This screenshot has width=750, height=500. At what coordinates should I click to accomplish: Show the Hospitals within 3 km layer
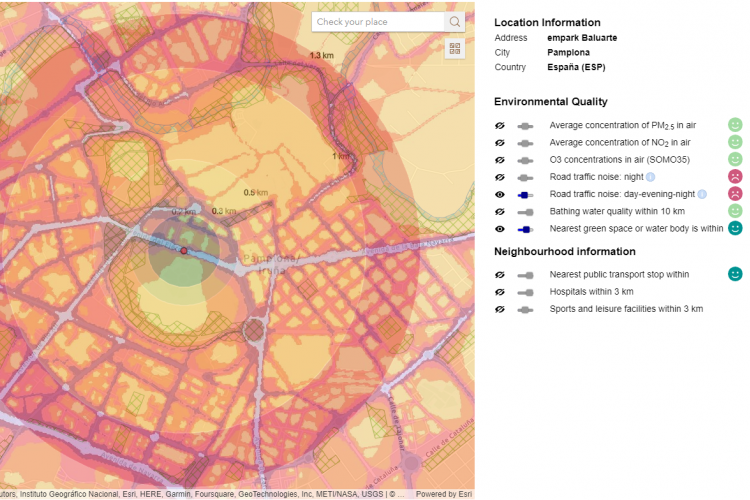click(x=500, y=292)
